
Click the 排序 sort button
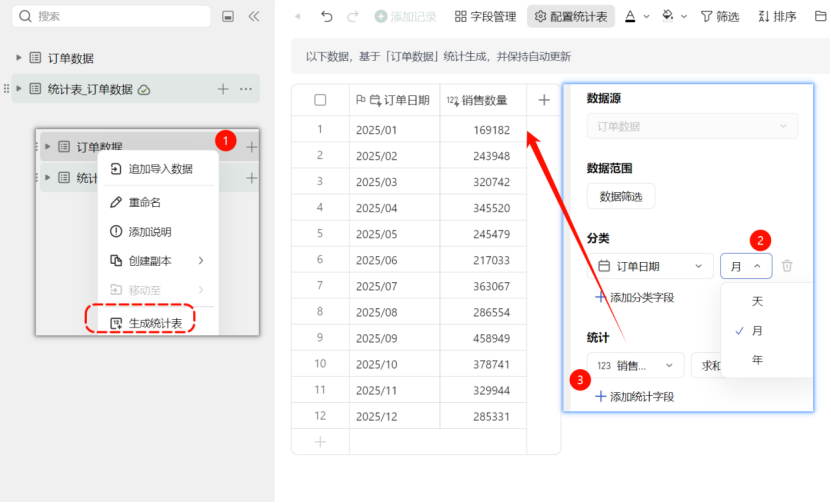point(777,16)
